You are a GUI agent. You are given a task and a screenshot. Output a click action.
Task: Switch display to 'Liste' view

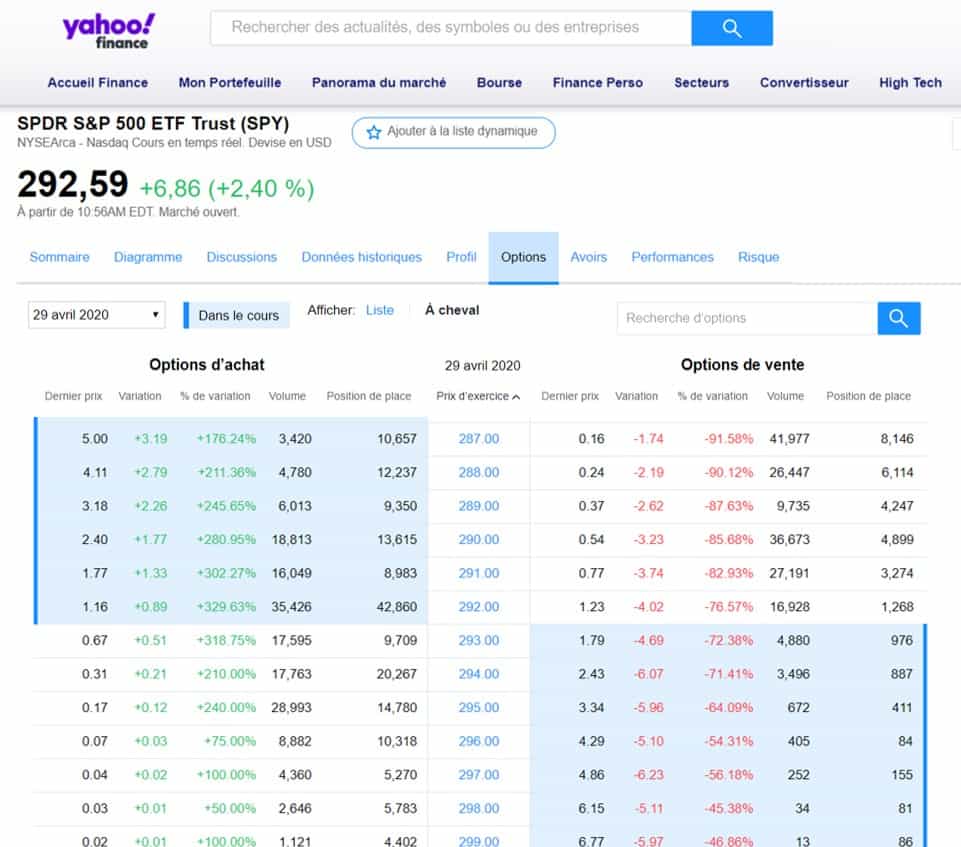click(x=380, y=310)
